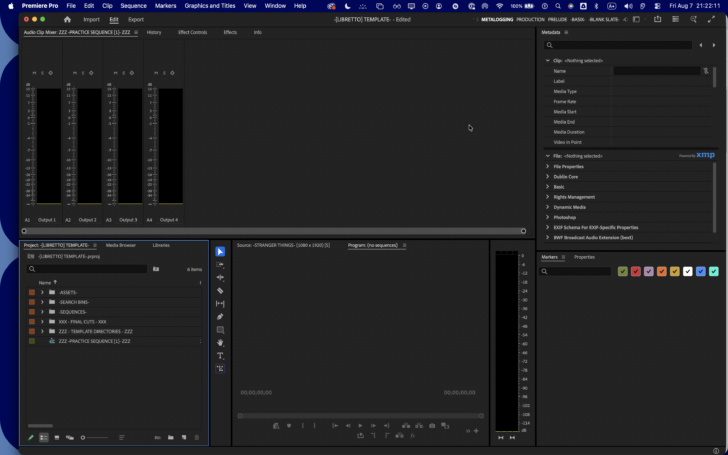This screenshot has width=728, height=455.
Task: Mute audio track A1 in mixer
Action: [34, 73]
